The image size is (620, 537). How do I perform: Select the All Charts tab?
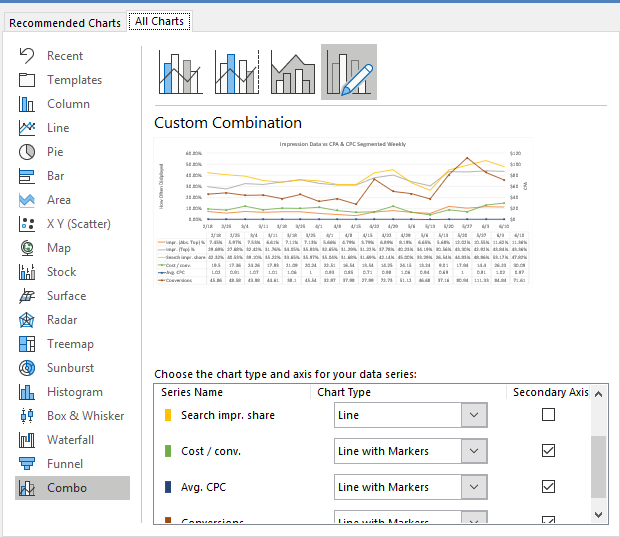click(x=160, y=21)
